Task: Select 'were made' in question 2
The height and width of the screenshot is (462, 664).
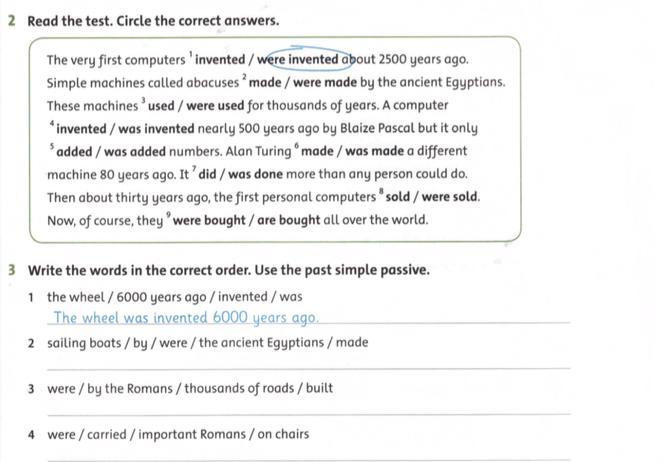Action: click(x=325, y=82)
